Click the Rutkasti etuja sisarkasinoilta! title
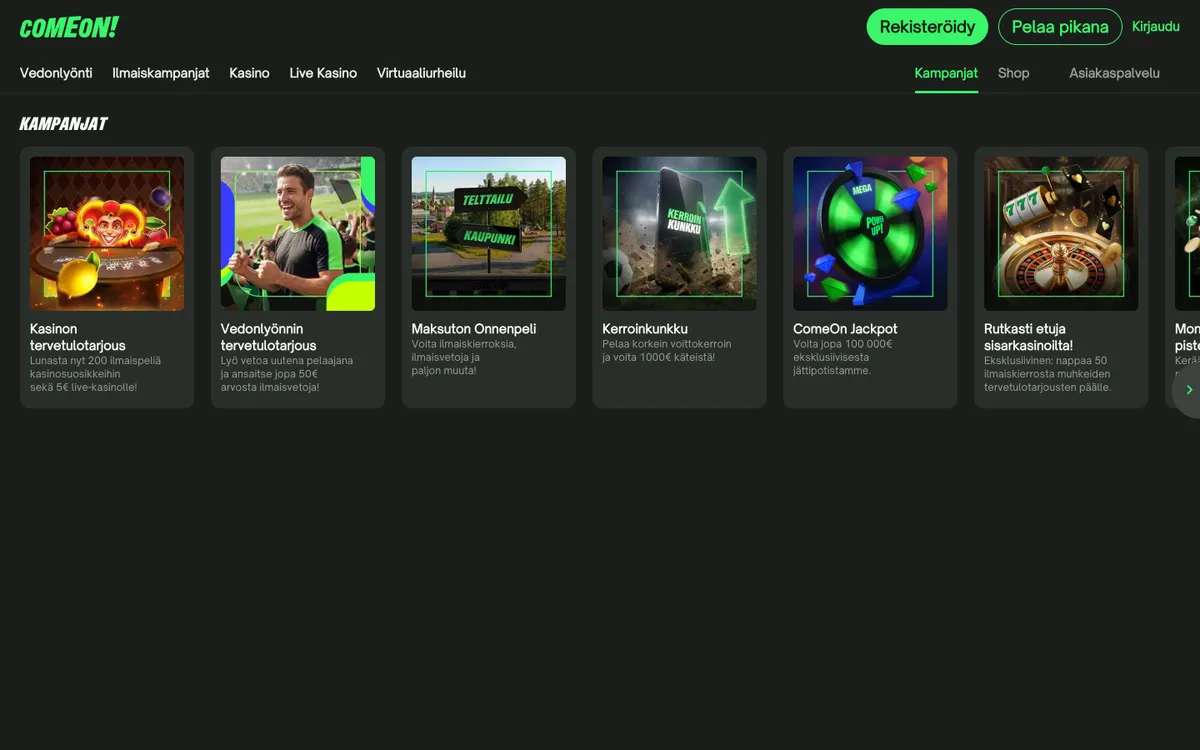Image resolution: width=1200 pixels, height=750 pixels. [1029, 337]
